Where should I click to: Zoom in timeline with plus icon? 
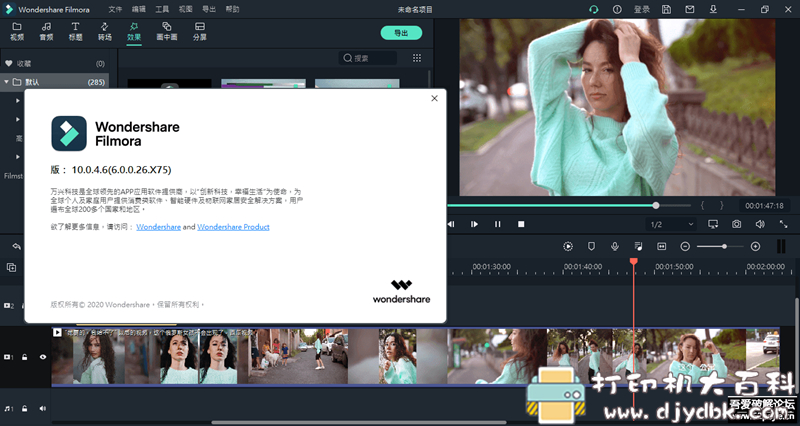coord(756,246)
